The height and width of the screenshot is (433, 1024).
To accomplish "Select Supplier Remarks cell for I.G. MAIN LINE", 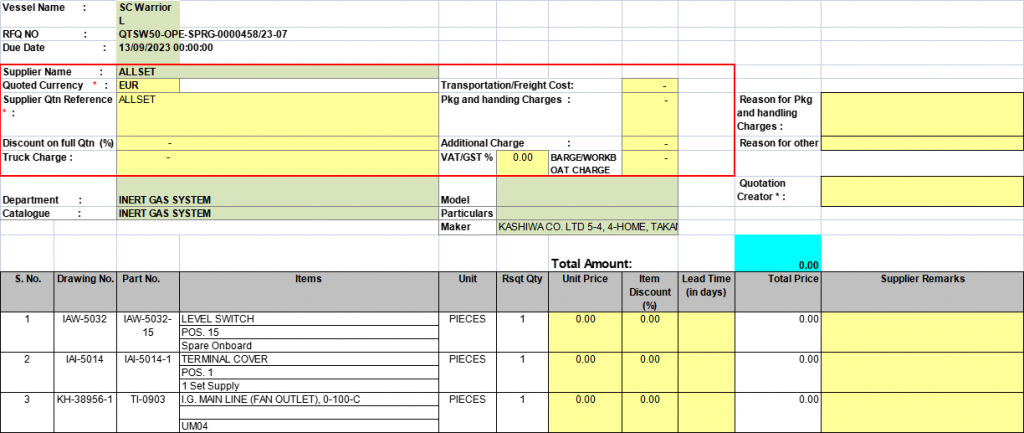I will tap(921, 412).
